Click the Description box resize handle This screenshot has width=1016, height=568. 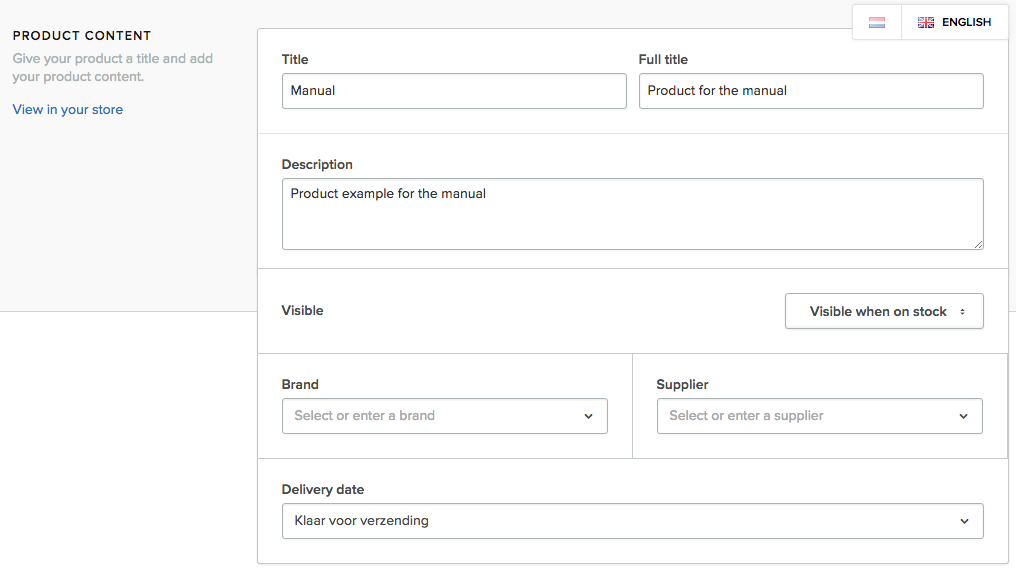click(x=978, y=244)
